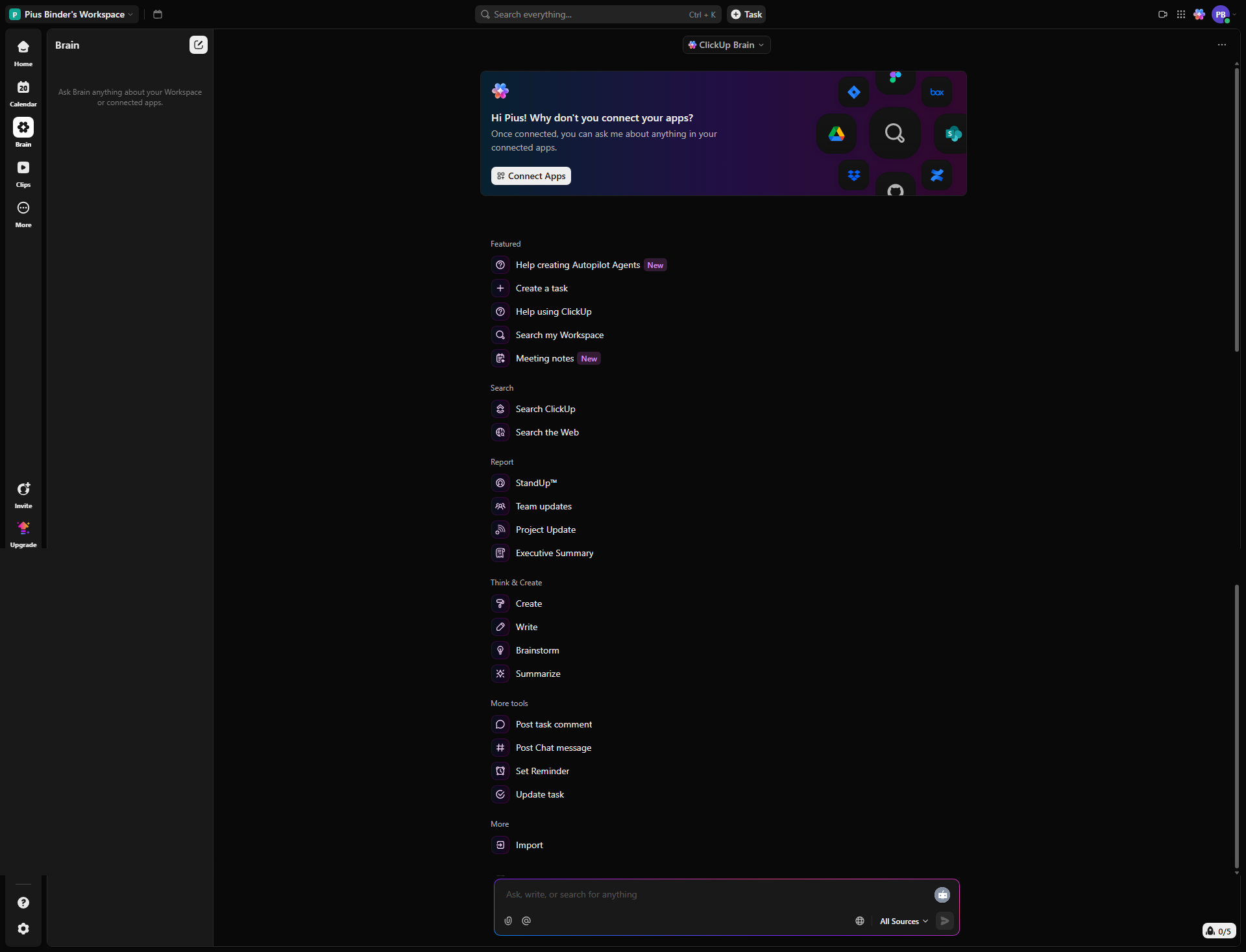Click the Task create button
This screenshot has width=1246, height=952.
click(746, 14)
